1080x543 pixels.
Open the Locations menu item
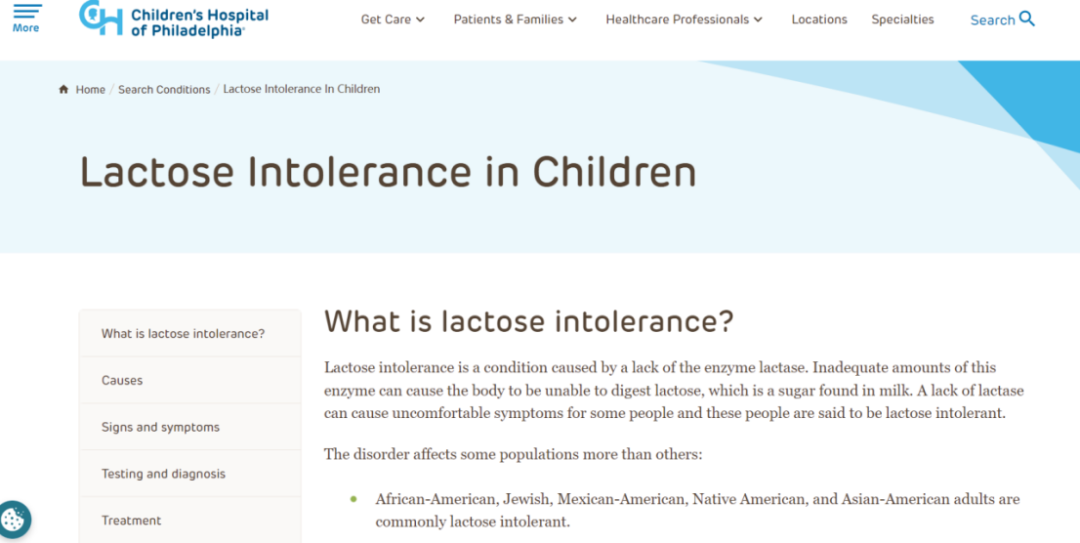coord(819,20)
